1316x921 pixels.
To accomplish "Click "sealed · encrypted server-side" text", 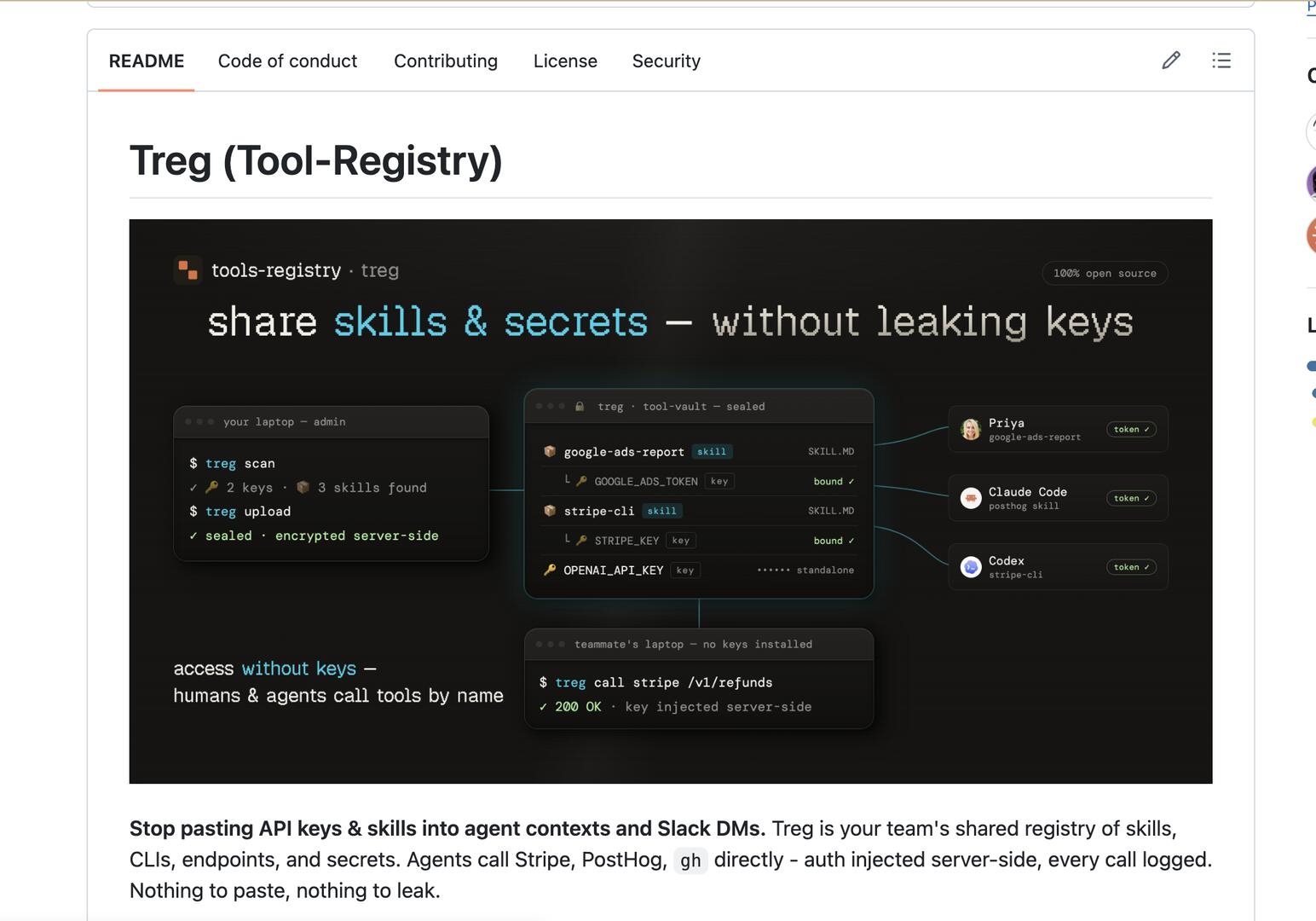I will pyautogui.click(x=321, y=536).
